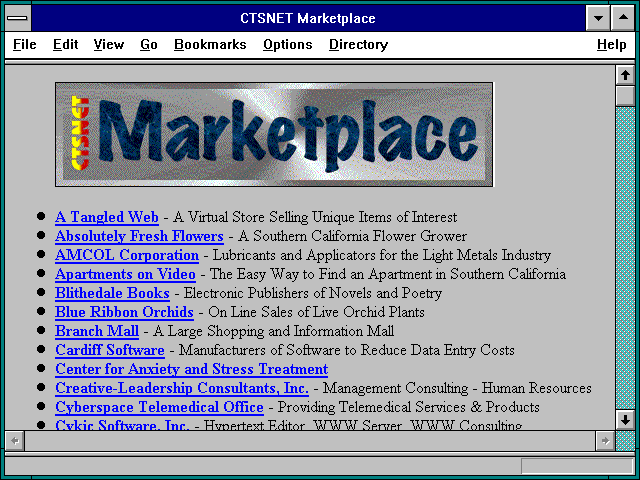
Task: Follow the Blue Ribbon Orchids link
Action: (x=124, y=312)
